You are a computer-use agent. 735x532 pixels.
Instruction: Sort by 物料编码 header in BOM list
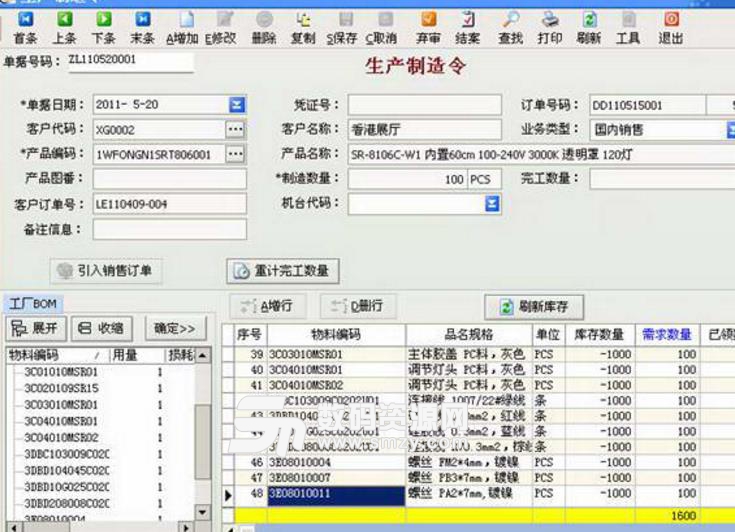pyautogui.click(x=57, y=355)
